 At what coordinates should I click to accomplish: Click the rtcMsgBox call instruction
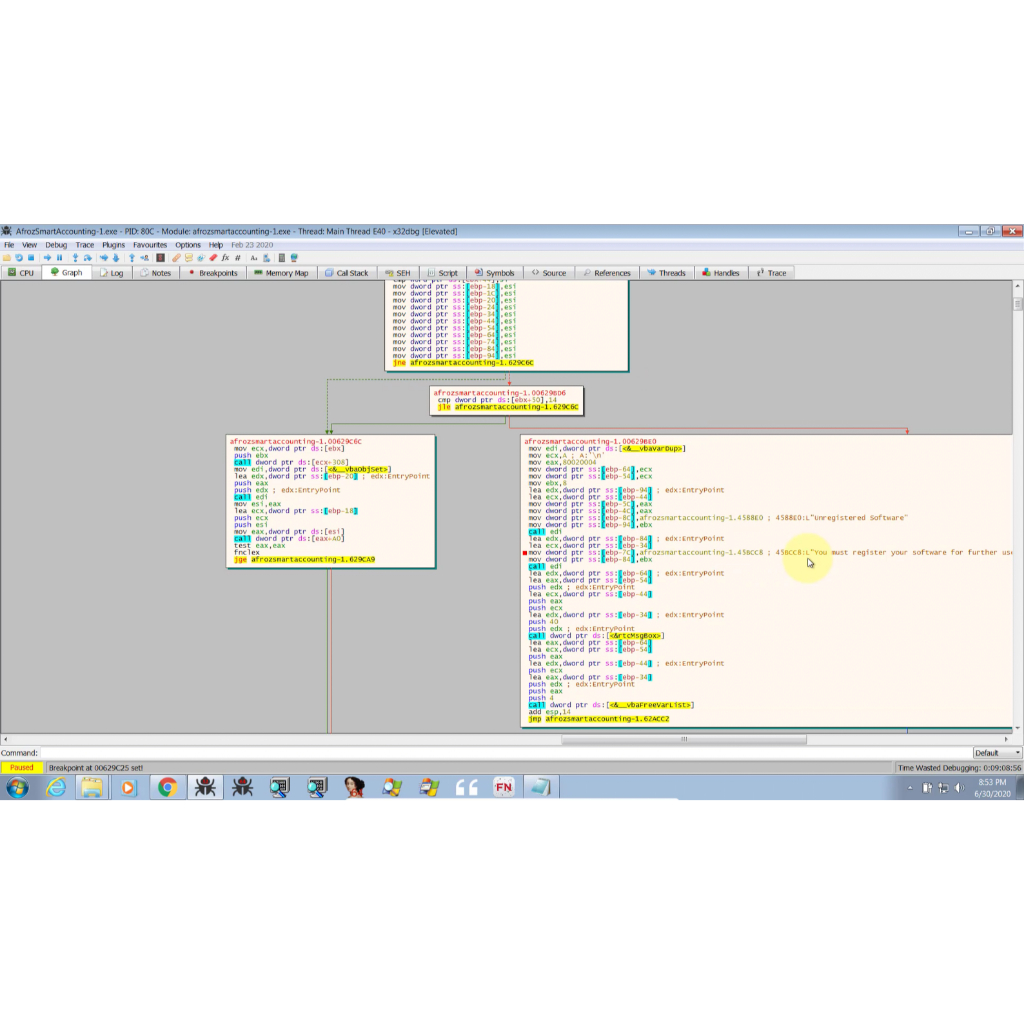(x=596, y=636)
